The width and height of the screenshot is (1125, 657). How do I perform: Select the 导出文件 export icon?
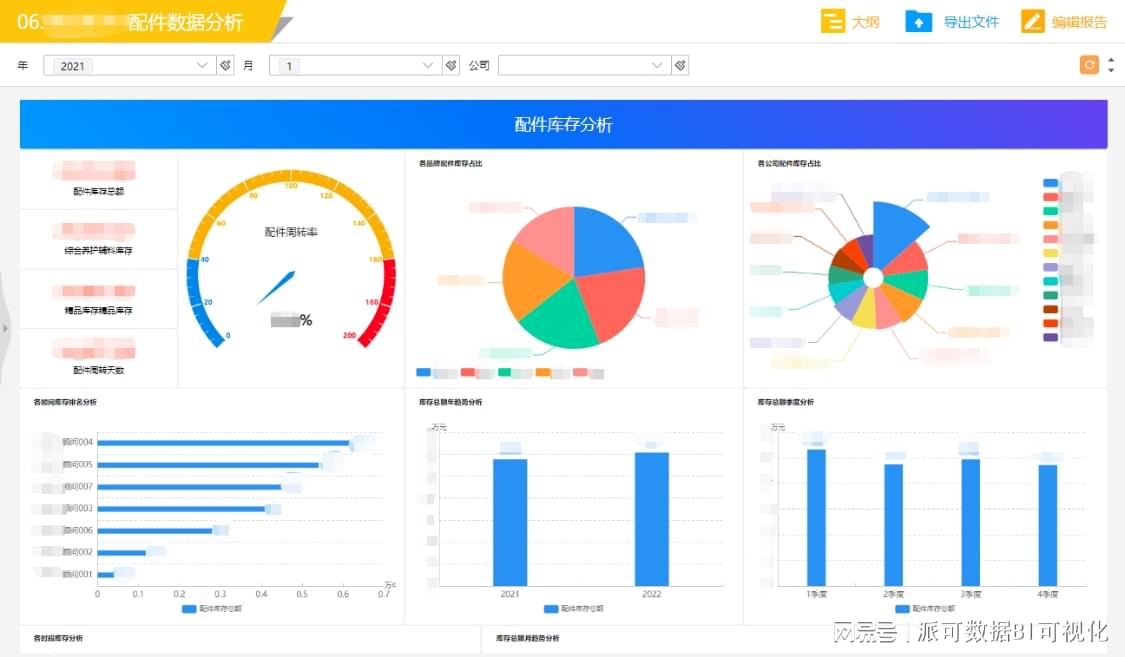point(919,20)
